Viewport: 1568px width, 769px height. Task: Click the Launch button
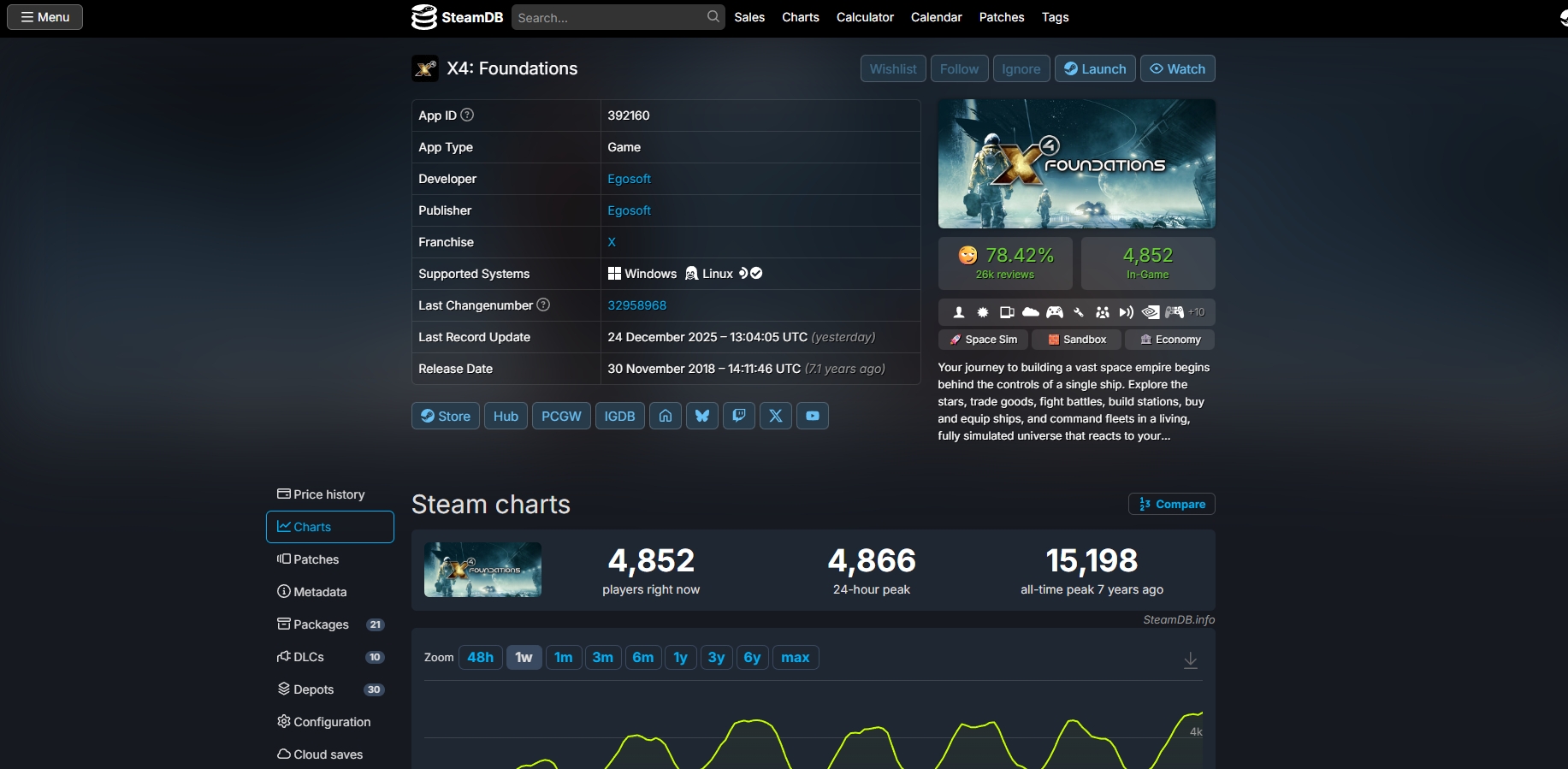tap(1096, 68)
